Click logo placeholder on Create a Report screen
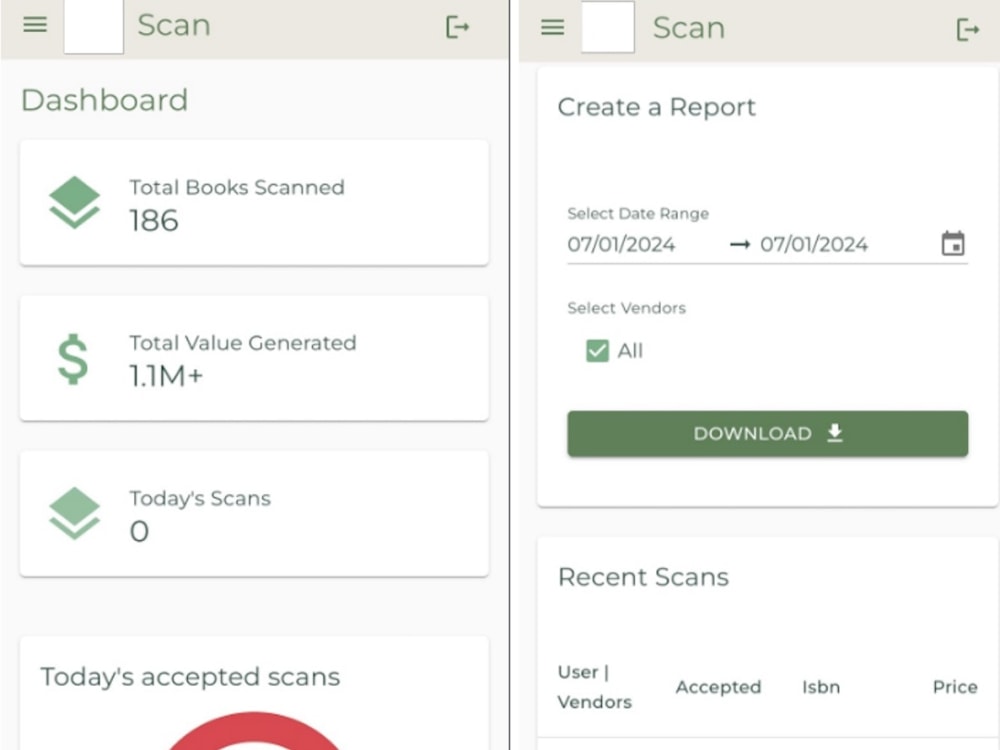The width and height of the screenshot is (1000, 750). click(608, 27)
